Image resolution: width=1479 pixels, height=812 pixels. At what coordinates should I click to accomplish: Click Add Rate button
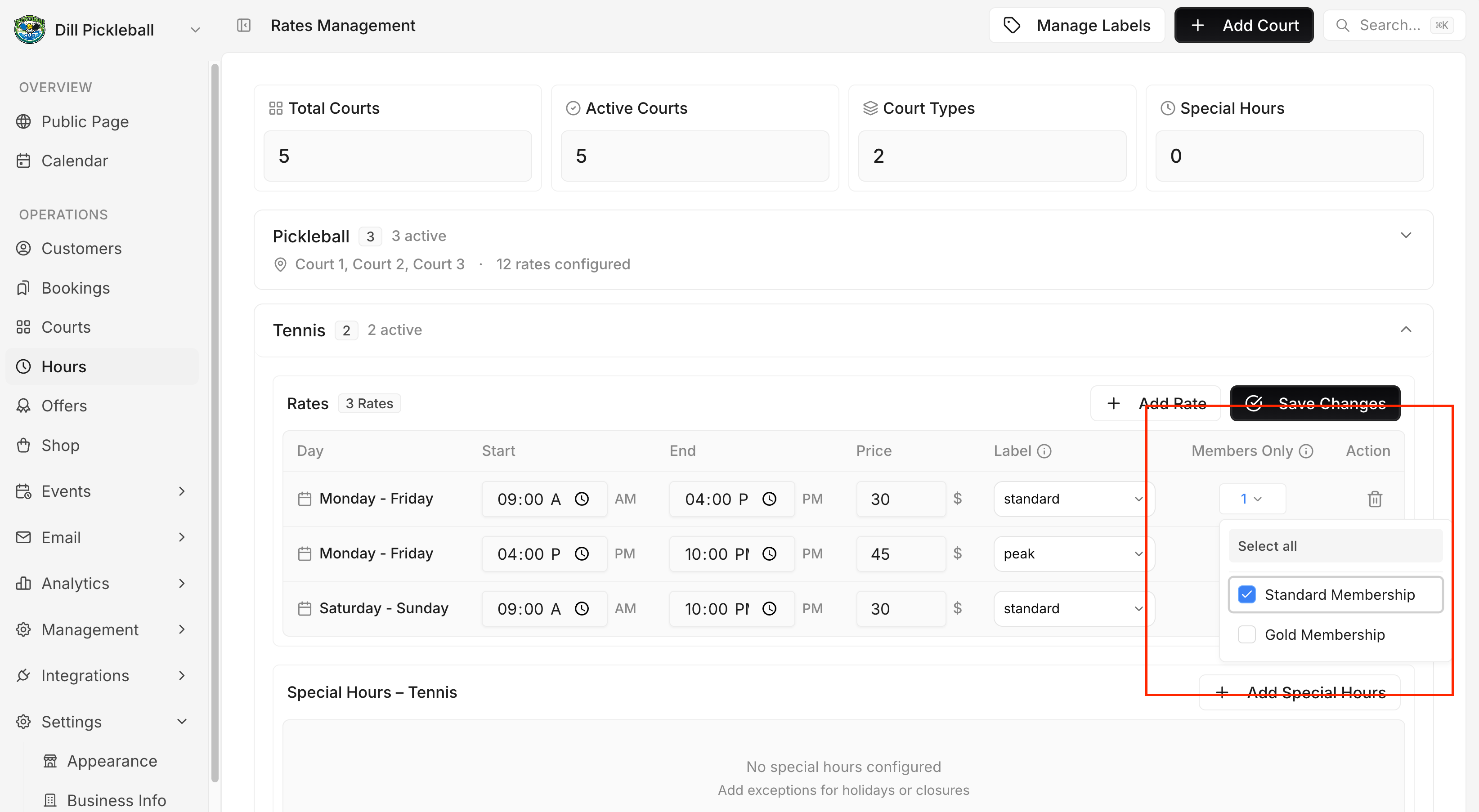click(1155, 403)
